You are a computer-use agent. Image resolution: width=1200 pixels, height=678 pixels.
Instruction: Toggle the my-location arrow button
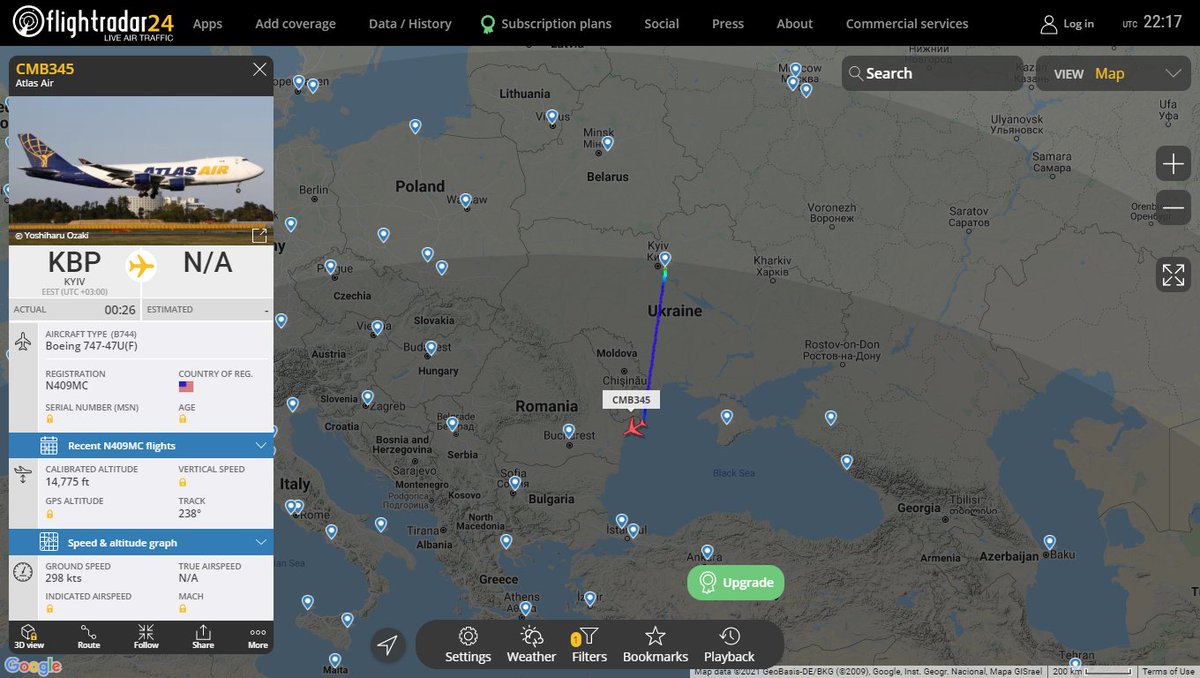388,645
